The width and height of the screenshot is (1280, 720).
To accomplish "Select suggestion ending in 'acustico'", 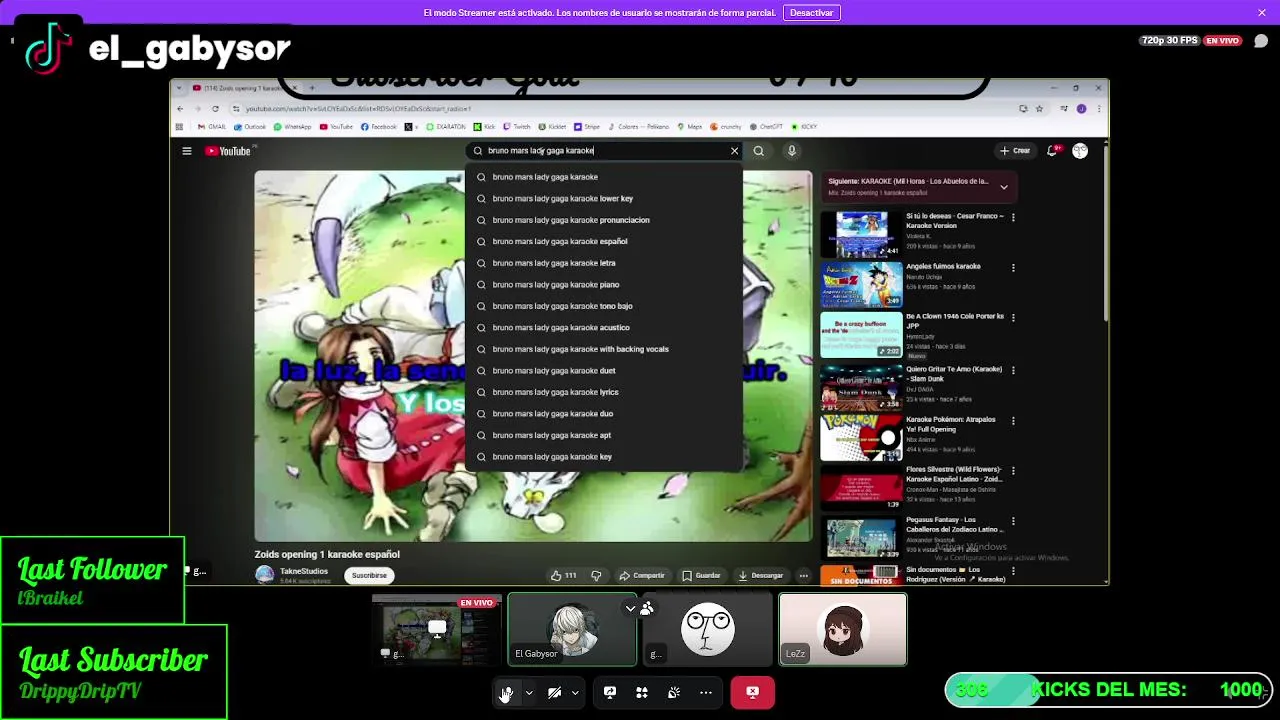I will [604, 327].
